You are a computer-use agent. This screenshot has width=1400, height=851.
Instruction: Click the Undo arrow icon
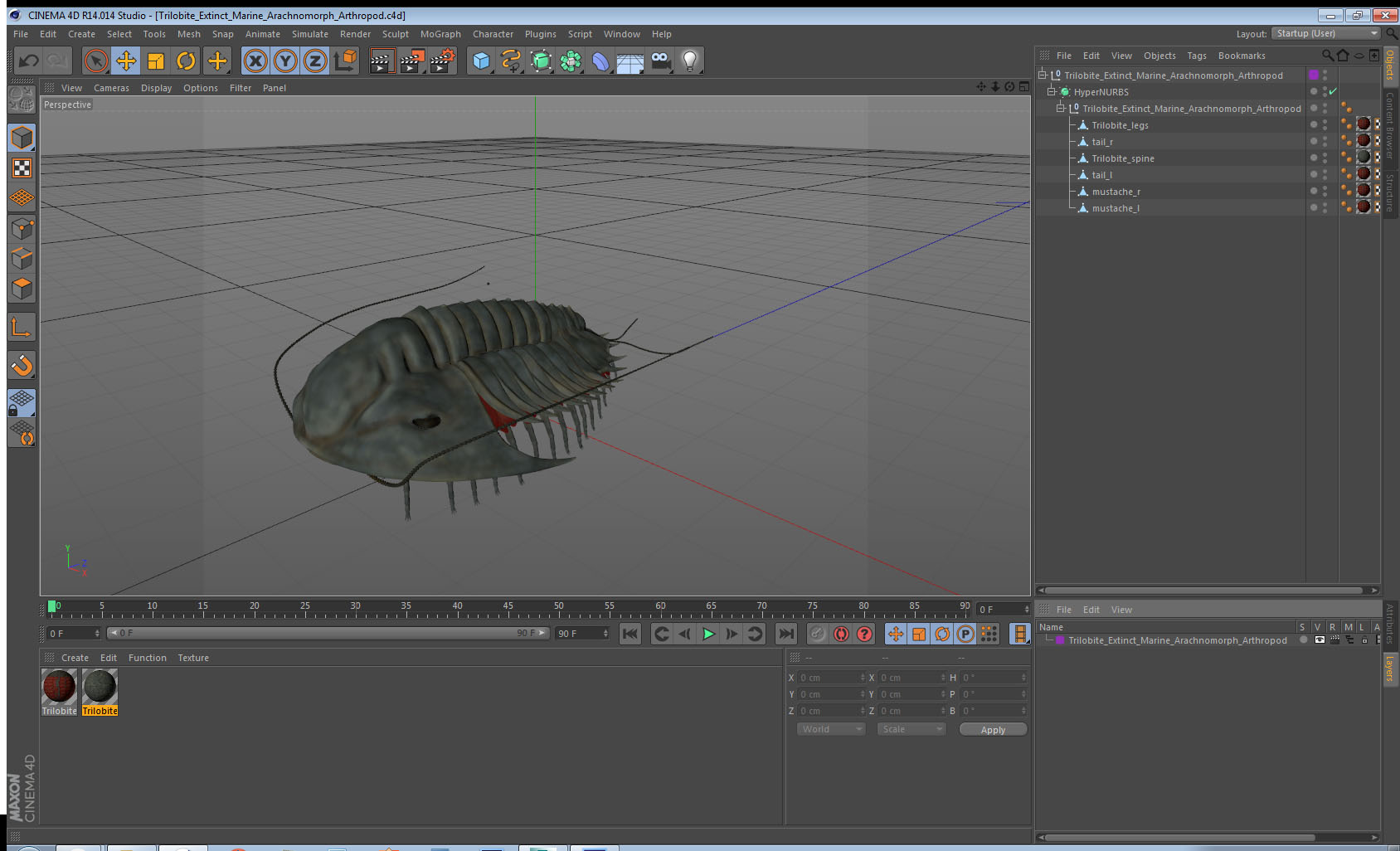point(28,61)
